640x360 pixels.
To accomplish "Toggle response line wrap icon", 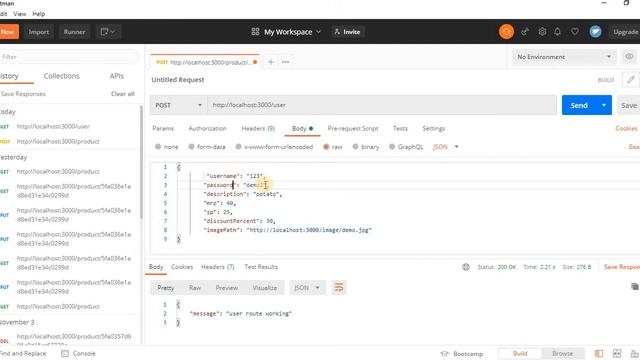I will 339,288.
